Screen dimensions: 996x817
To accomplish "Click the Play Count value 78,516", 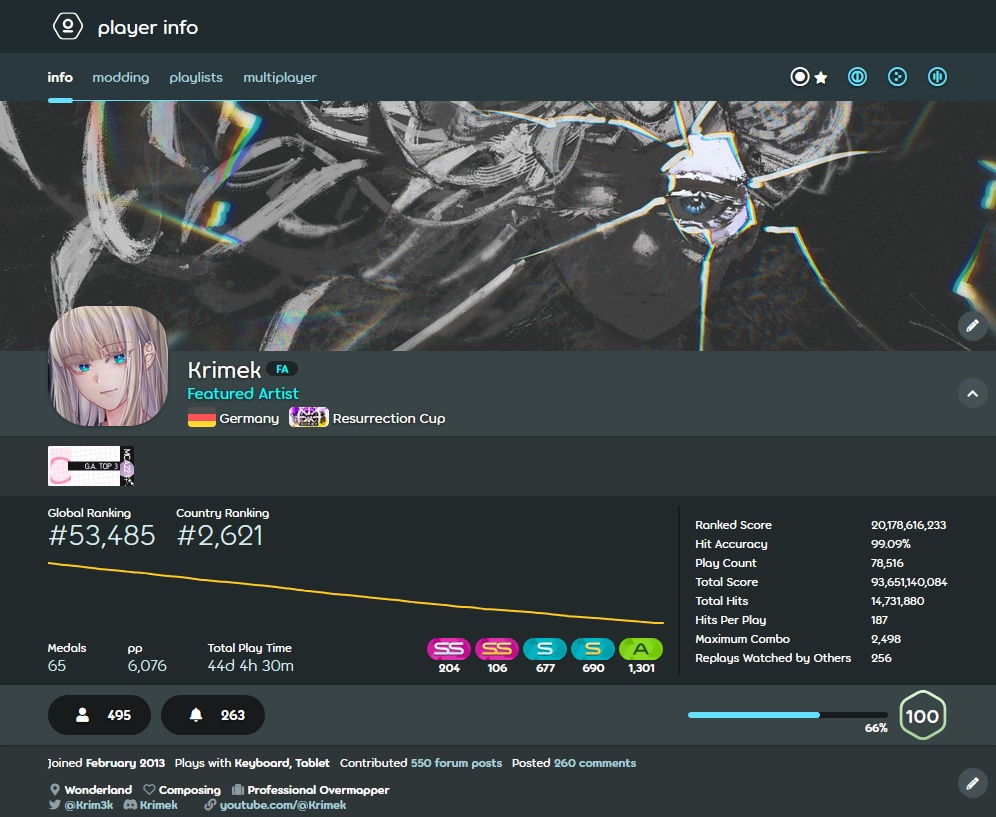I will 887,563.
